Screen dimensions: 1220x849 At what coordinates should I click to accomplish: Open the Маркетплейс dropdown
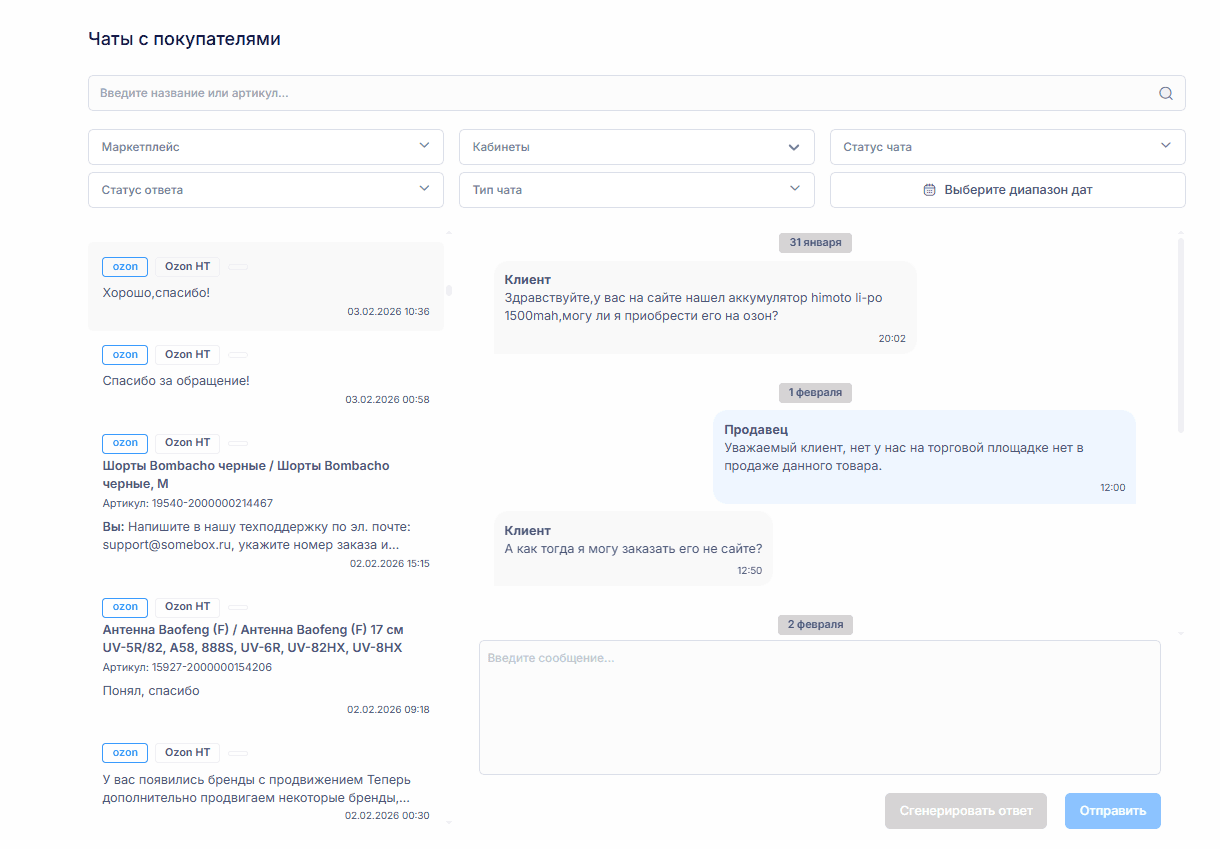point(266,147)
